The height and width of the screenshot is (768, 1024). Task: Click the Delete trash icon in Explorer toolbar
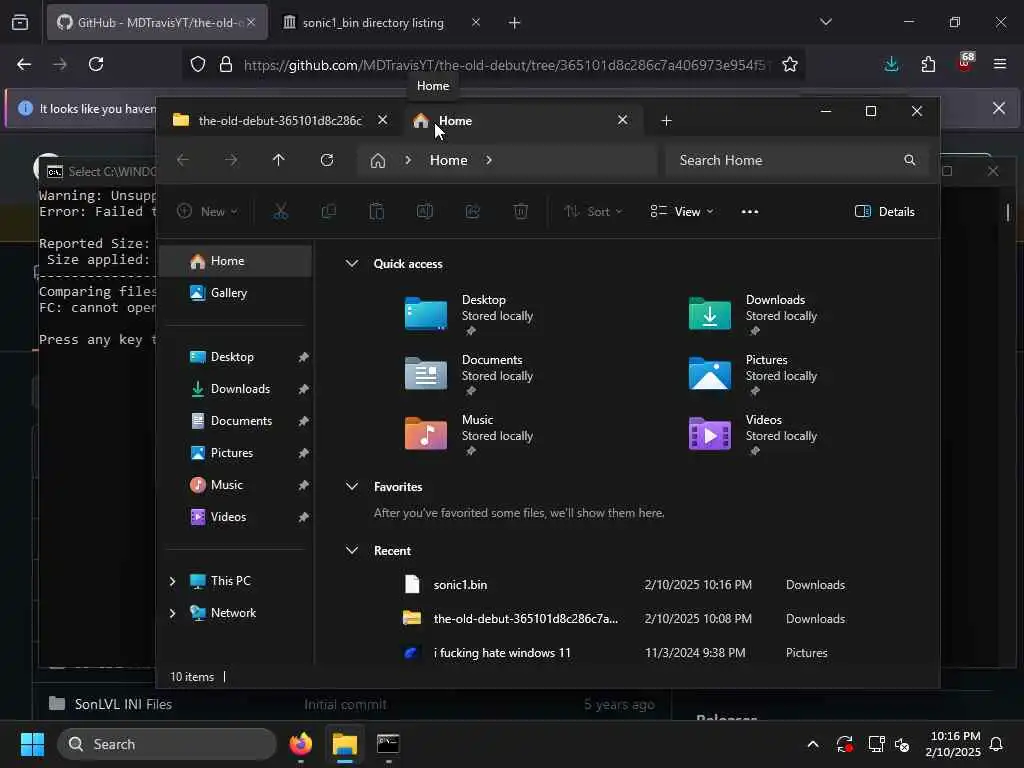click(x=520, y=211)
